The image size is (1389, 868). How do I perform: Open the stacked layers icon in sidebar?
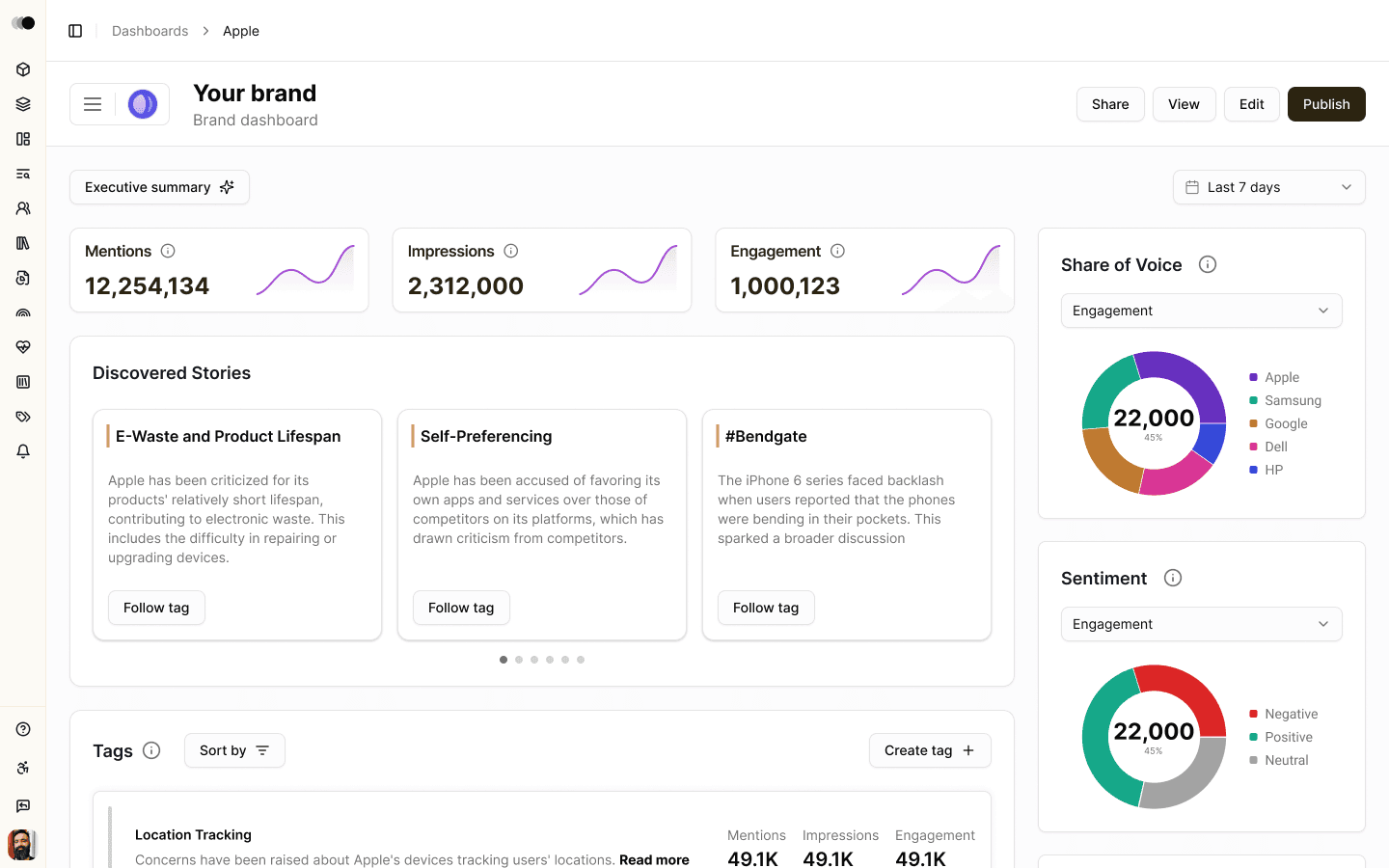click(x=23, y=104)
